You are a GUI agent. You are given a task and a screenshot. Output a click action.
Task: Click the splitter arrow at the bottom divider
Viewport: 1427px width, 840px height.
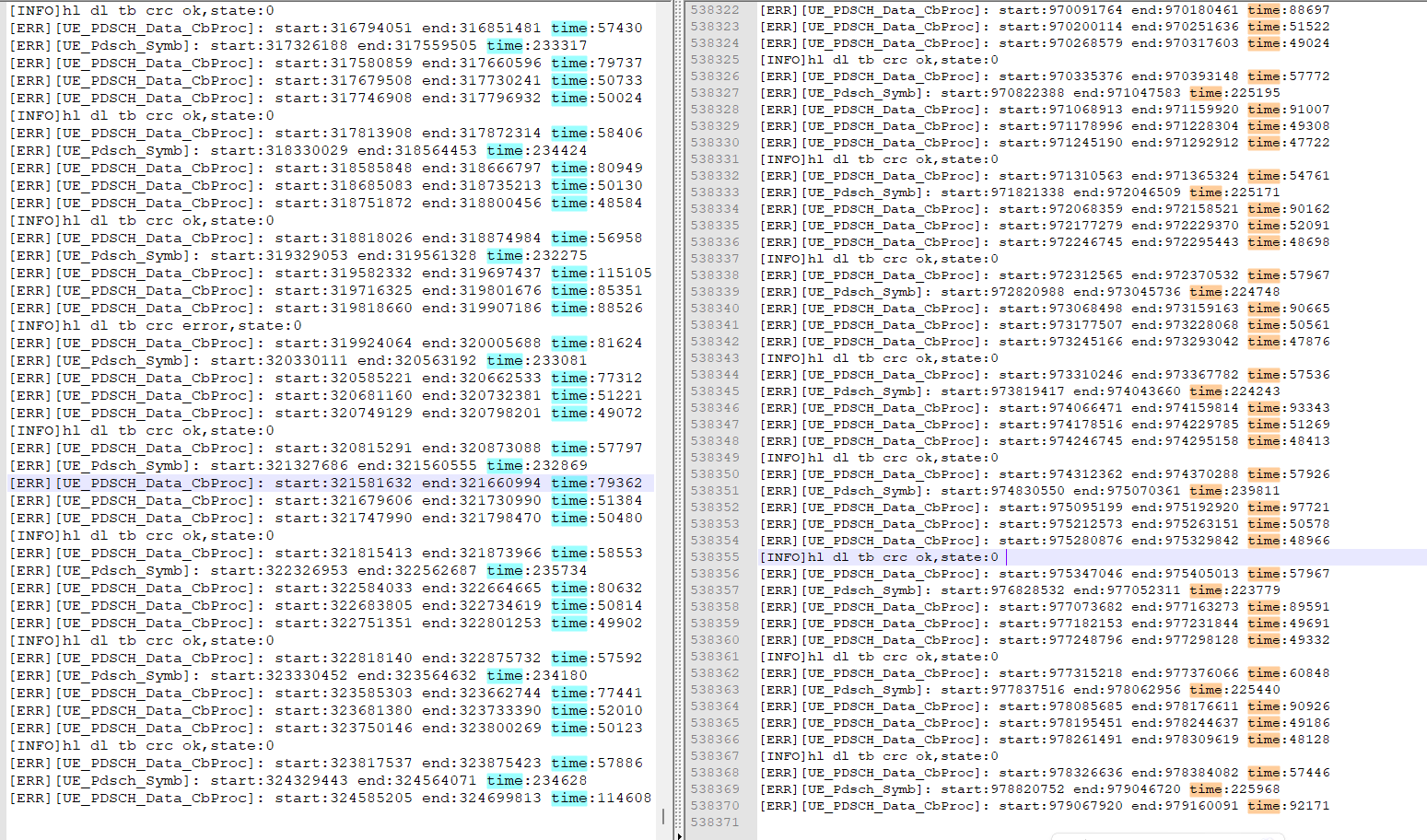coord(680,835)
